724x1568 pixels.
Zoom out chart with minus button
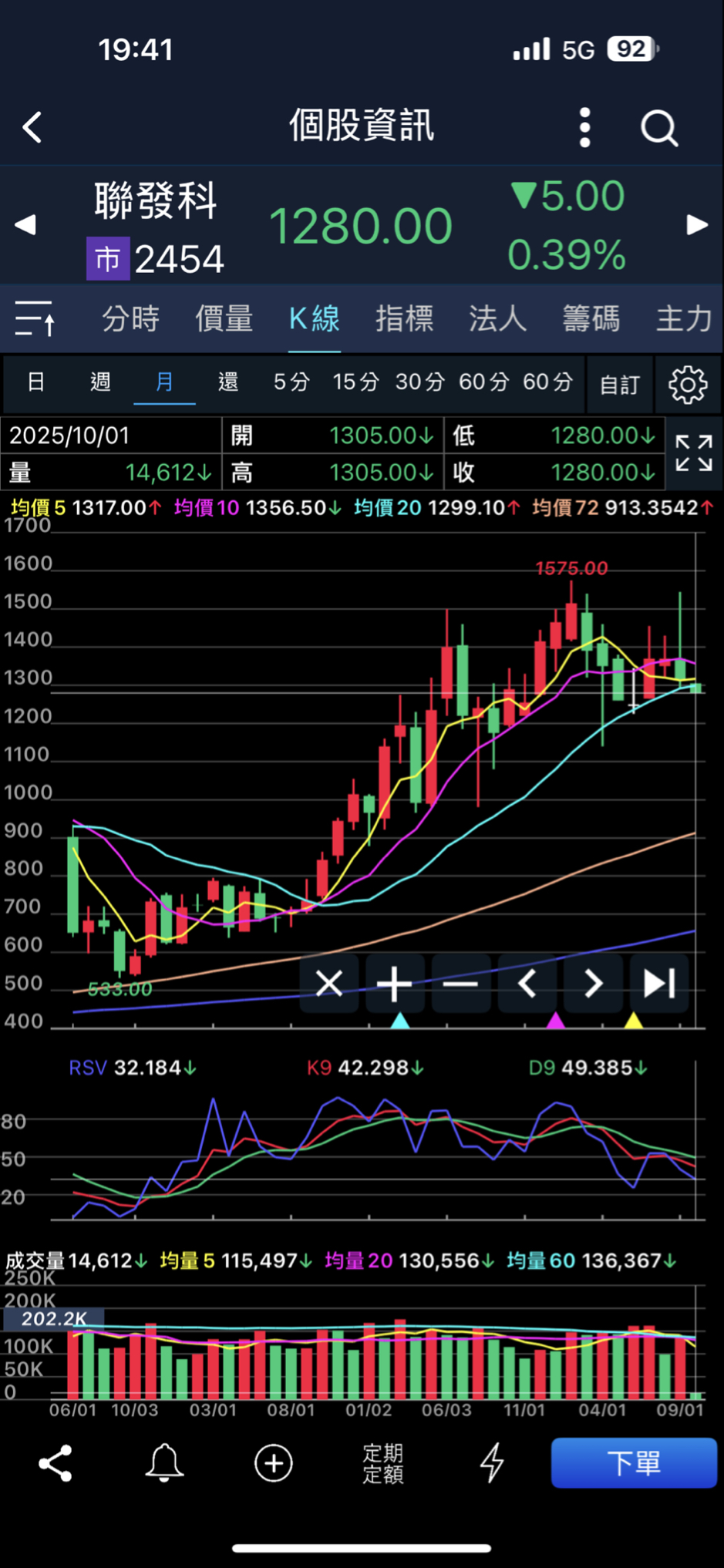point(461,983)
